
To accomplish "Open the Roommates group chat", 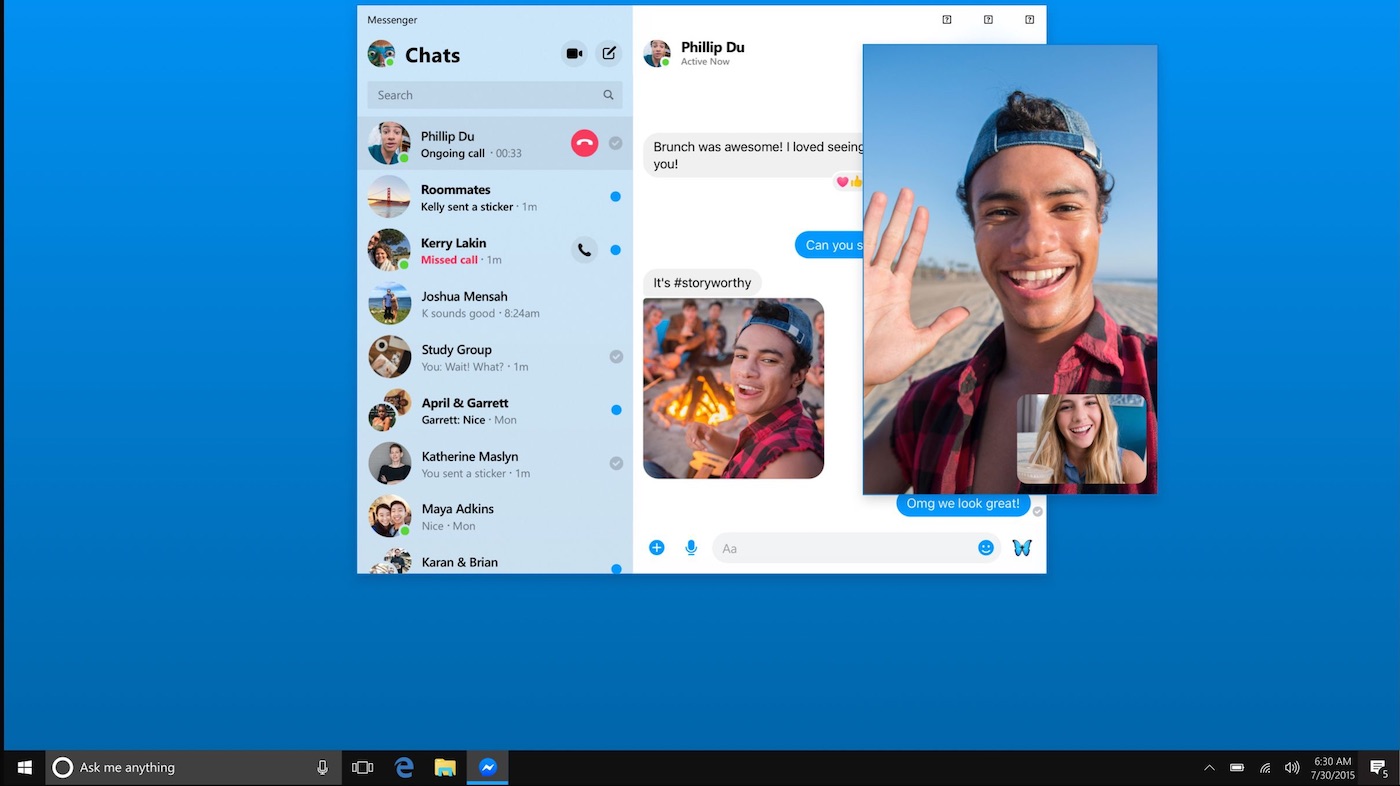I will tap(495, 197).
